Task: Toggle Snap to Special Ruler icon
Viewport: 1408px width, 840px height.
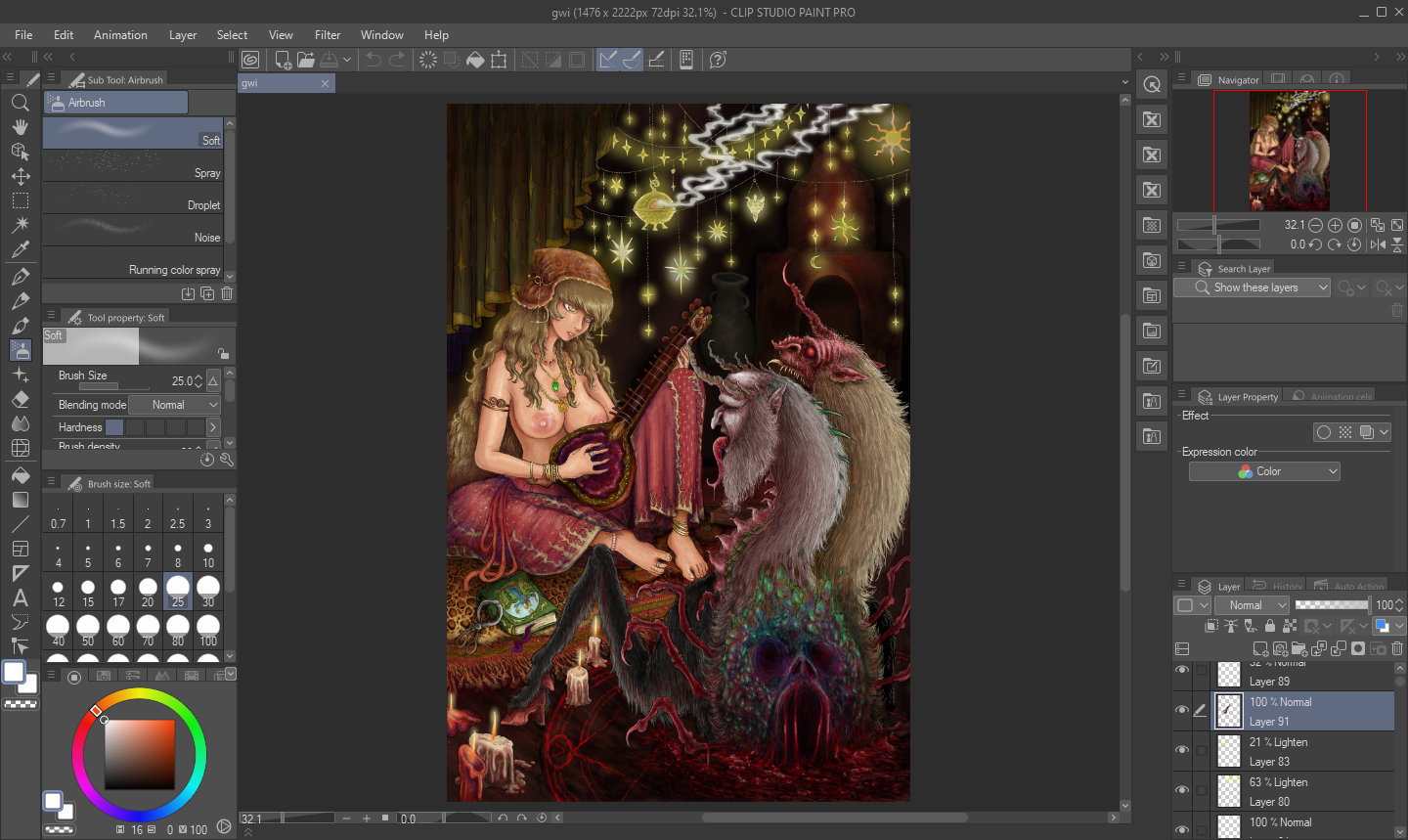Action: 633,60
